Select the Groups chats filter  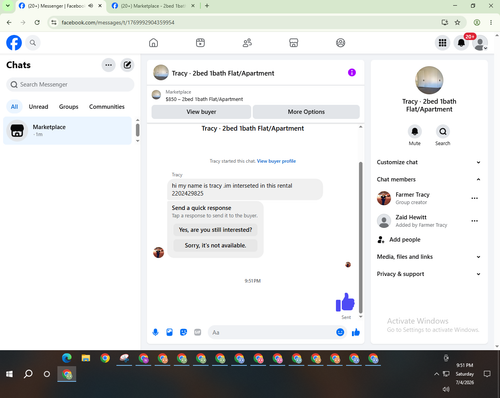pyautogui.click(x=68, y=107)
